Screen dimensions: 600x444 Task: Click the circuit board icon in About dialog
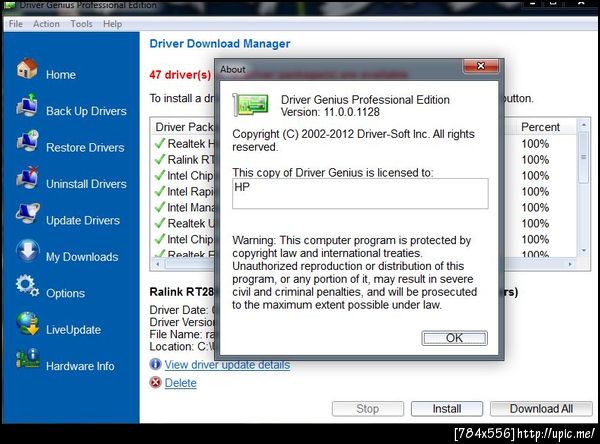click(x=251, y=104)
